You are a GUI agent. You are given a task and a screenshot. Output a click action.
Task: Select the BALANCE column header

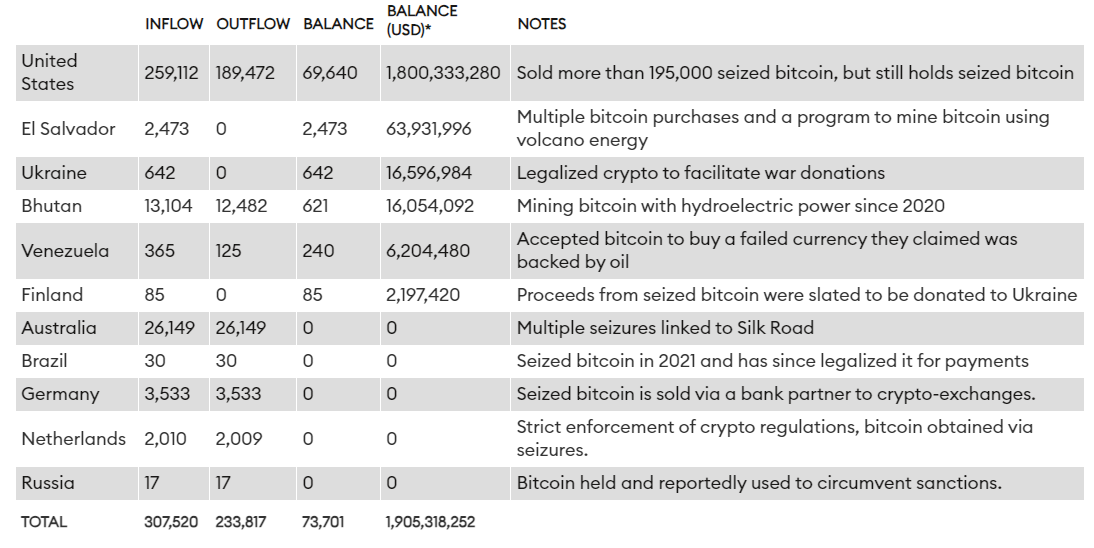click(x=338, y=24)
